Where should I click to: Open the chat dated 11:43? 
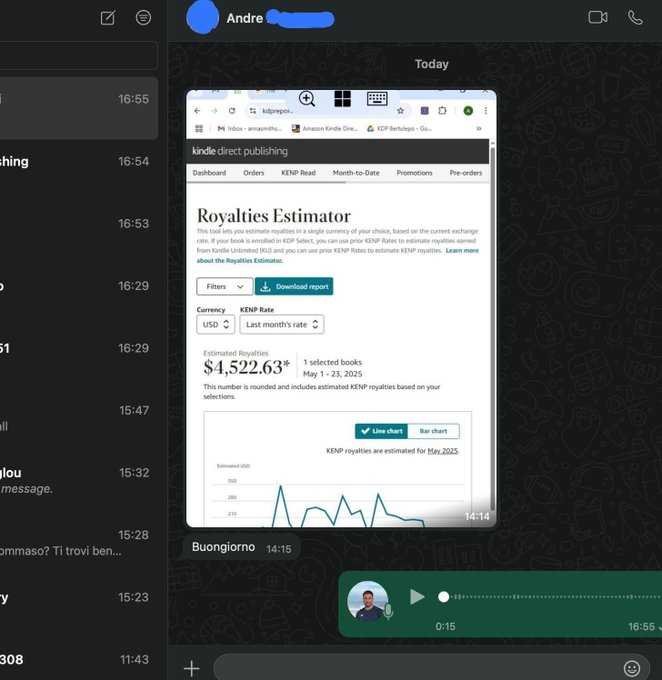click(79, 660)
